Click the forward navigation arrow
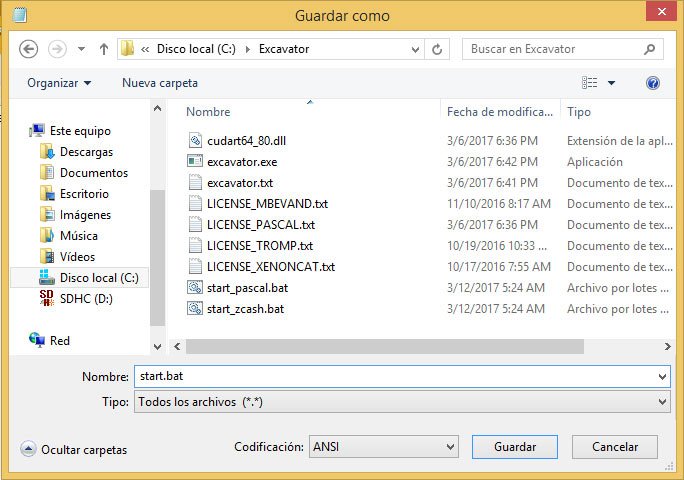Viewport: 684px width, 480px height. [57, 49]
